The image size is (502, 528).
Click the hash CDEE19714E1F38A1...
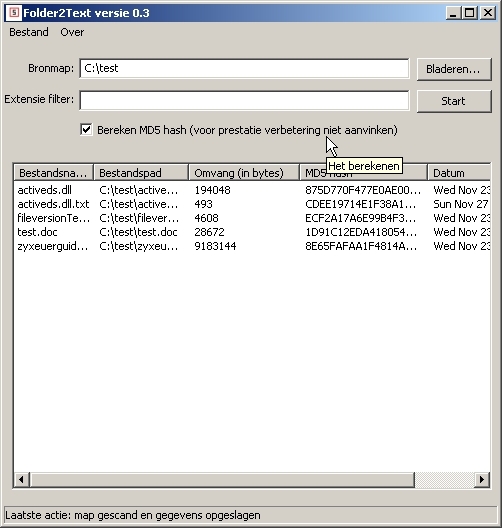point(361,204)
